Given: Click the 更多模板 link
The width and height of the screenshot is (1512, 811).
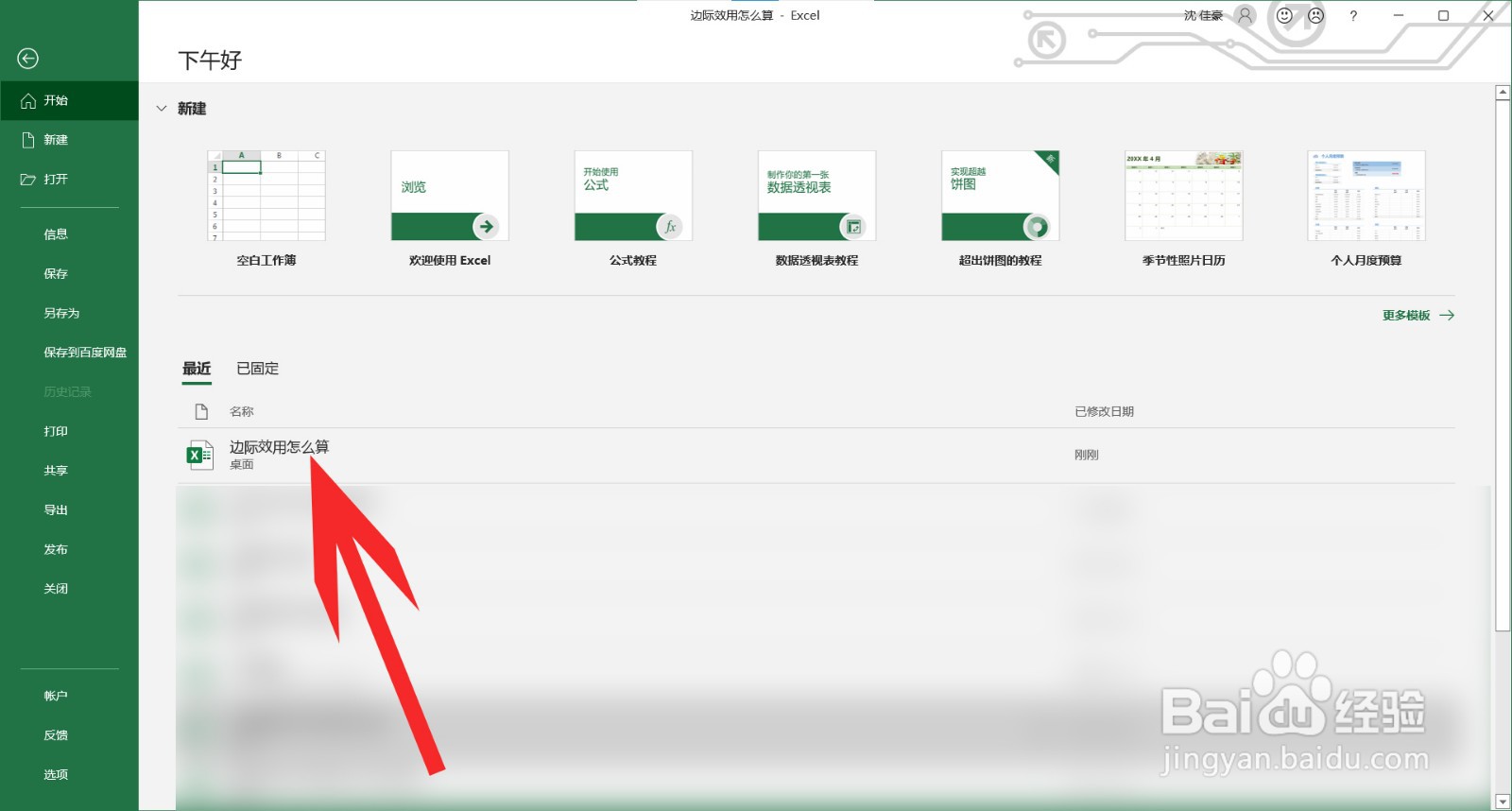Looking at the screenshot, I should [x=1417, y=316].
